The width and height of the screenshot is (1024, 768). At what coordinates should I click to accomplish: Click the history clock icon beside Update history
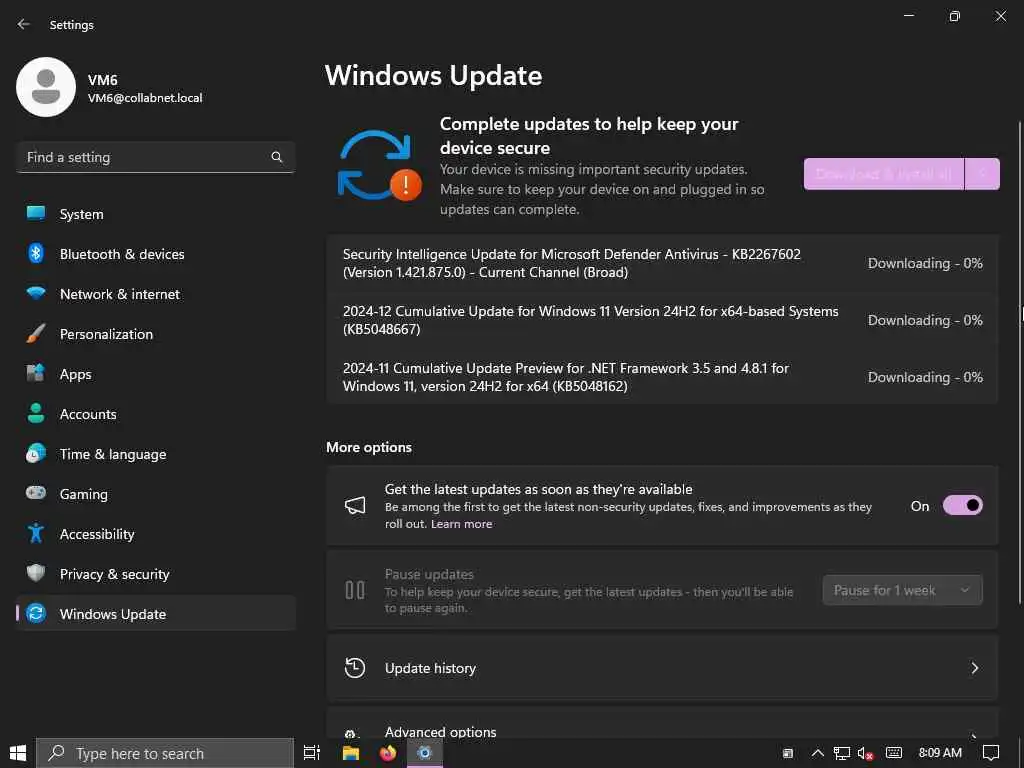(x=355, y=667)
